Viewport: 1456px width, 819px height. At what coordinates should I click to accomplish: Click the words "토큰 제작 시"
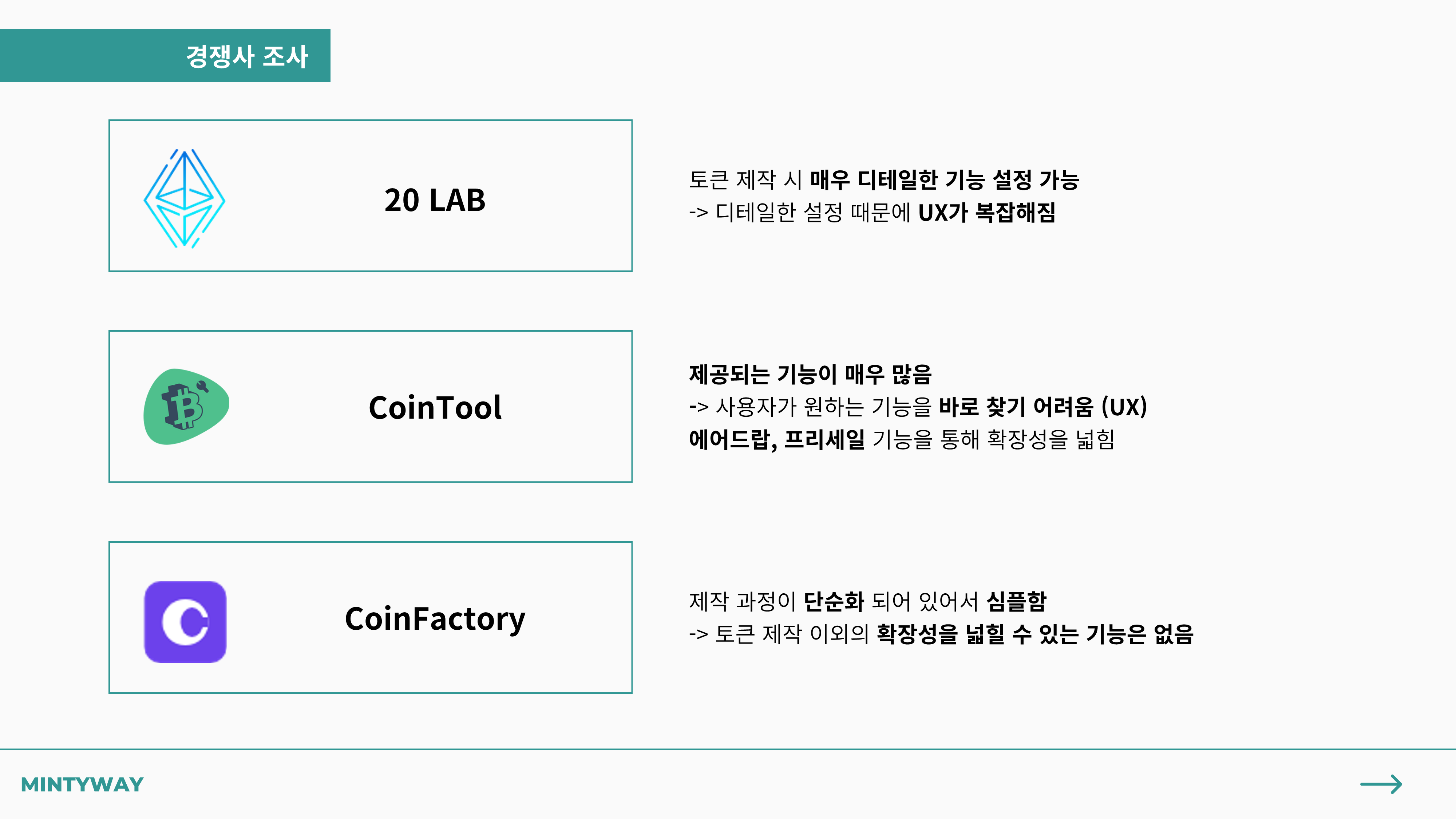[745, 180]
